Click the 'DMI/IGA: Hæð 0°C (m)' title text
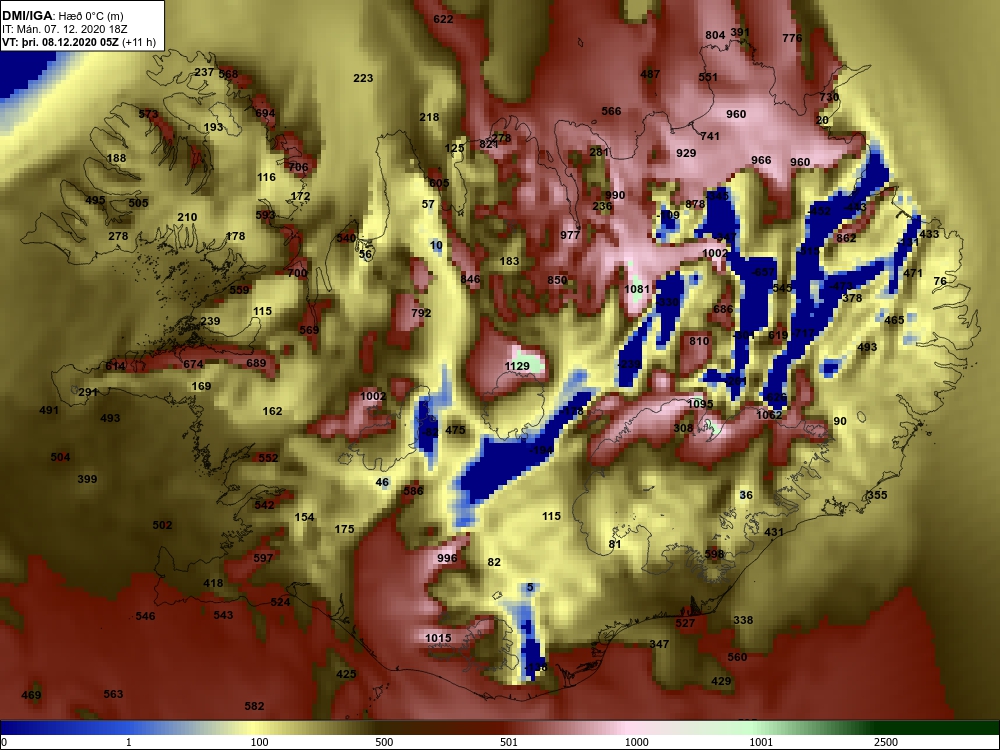The image size is (1000, 750). 62,16
